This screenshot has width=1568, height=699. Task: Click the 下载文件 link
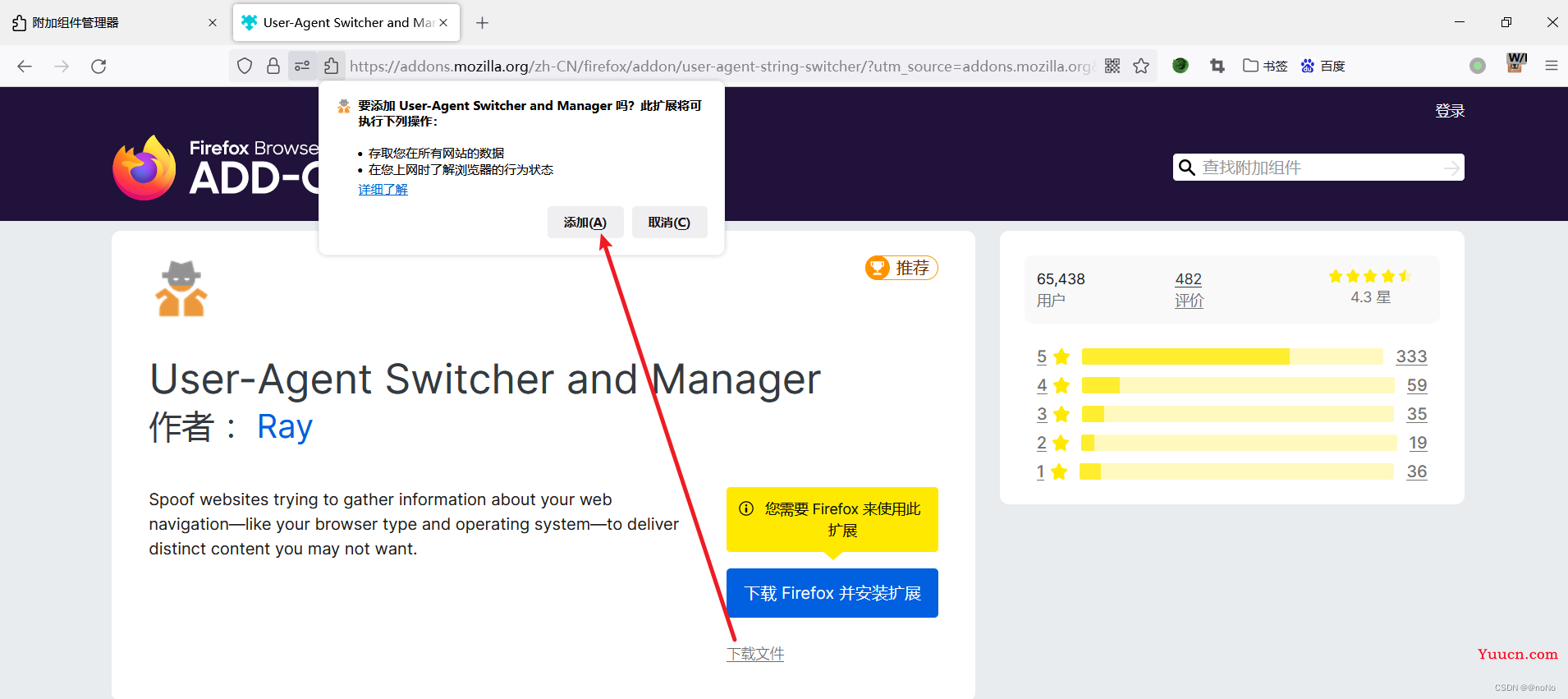[755, 654]
